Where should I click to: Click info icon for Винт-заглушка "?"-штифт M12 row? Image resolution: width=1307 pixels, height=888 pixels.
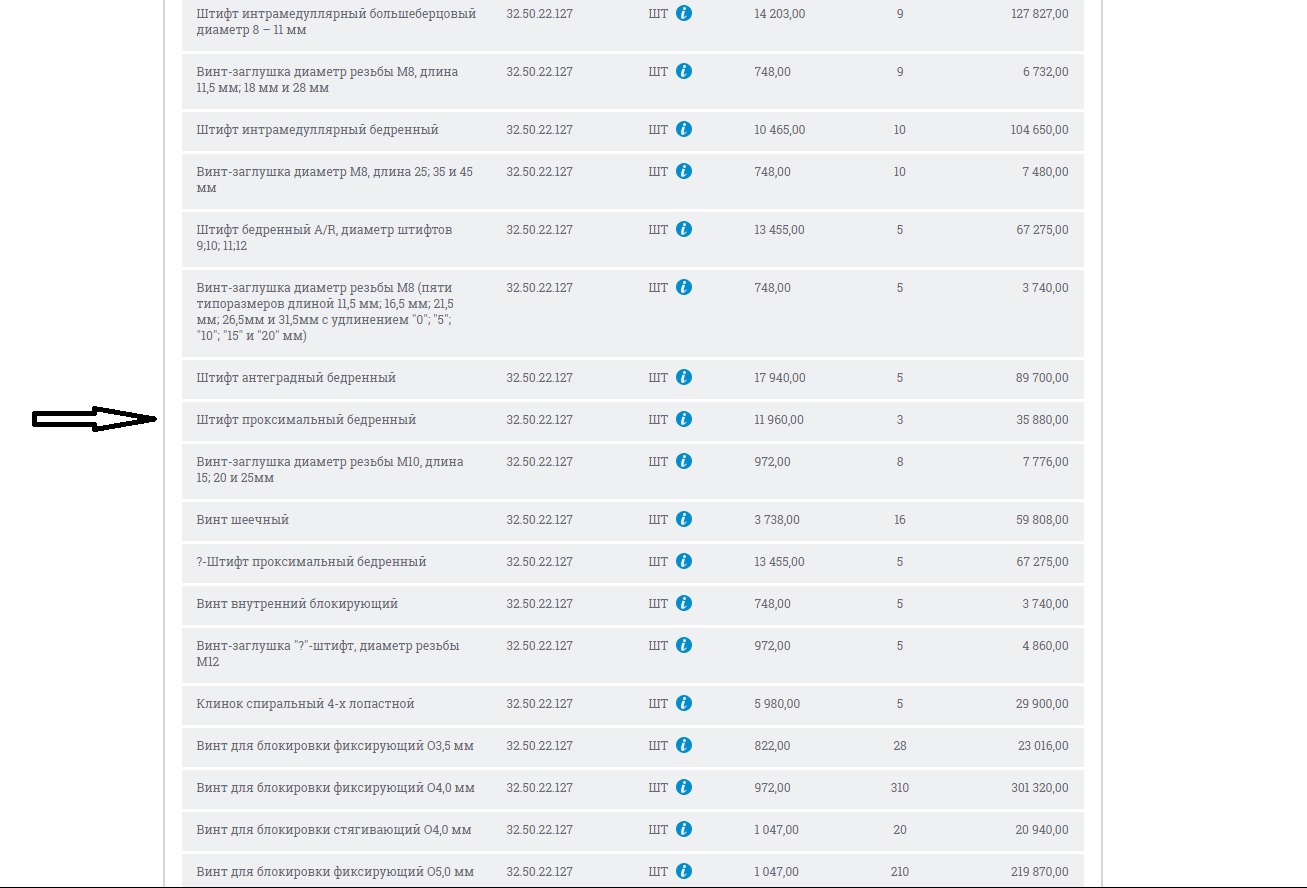click(x=684, y=646)
